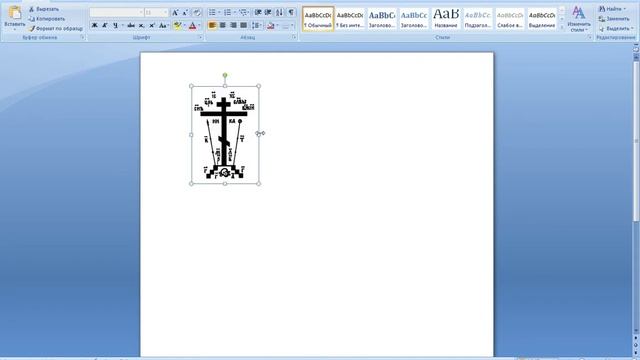Apply the Название style
Image resolution: width=640 pixels, height=360 pixels.
[x=446, y=19]
